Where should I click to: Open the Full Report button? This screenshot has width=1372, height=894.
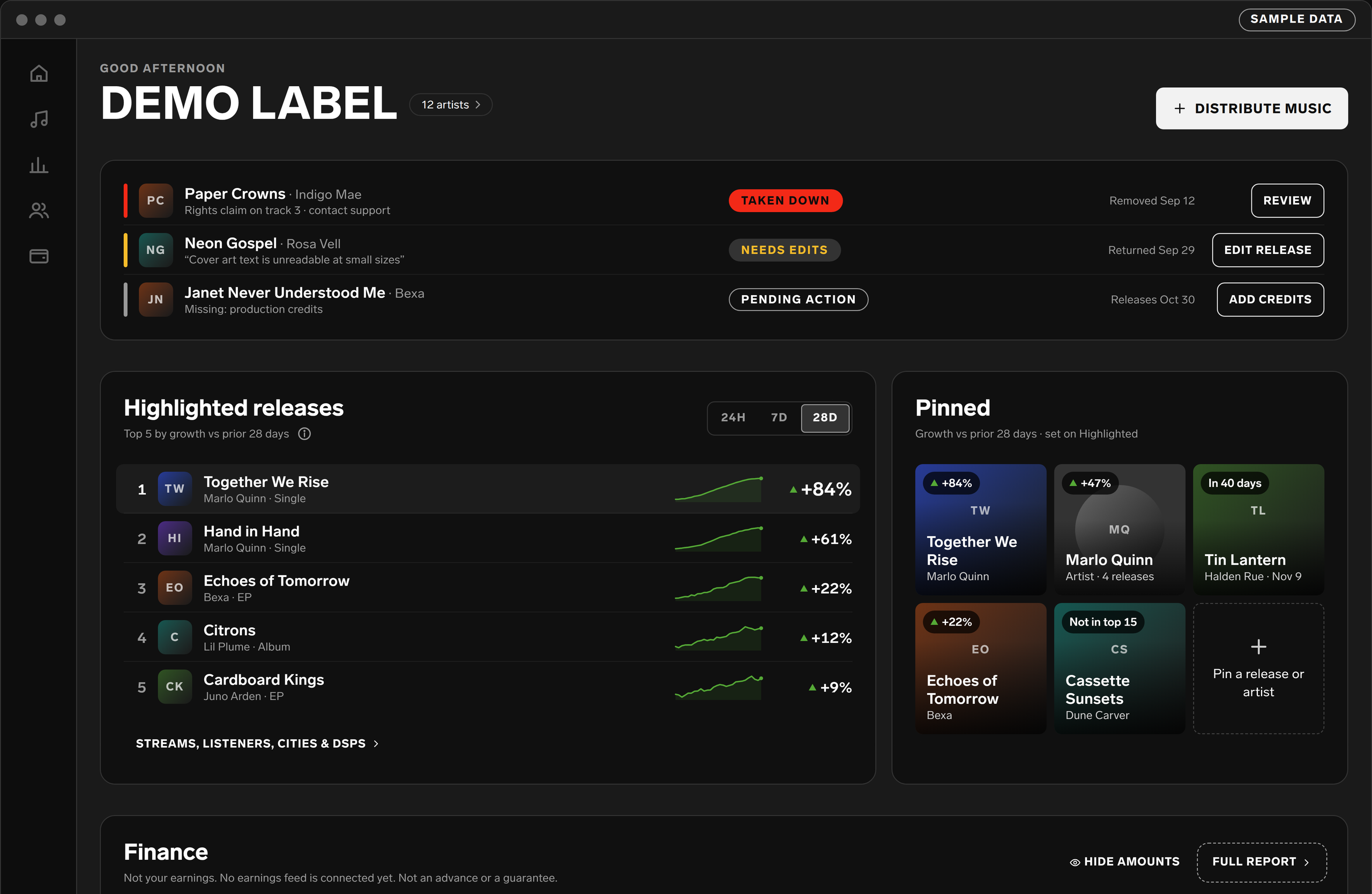(1261, 862)
